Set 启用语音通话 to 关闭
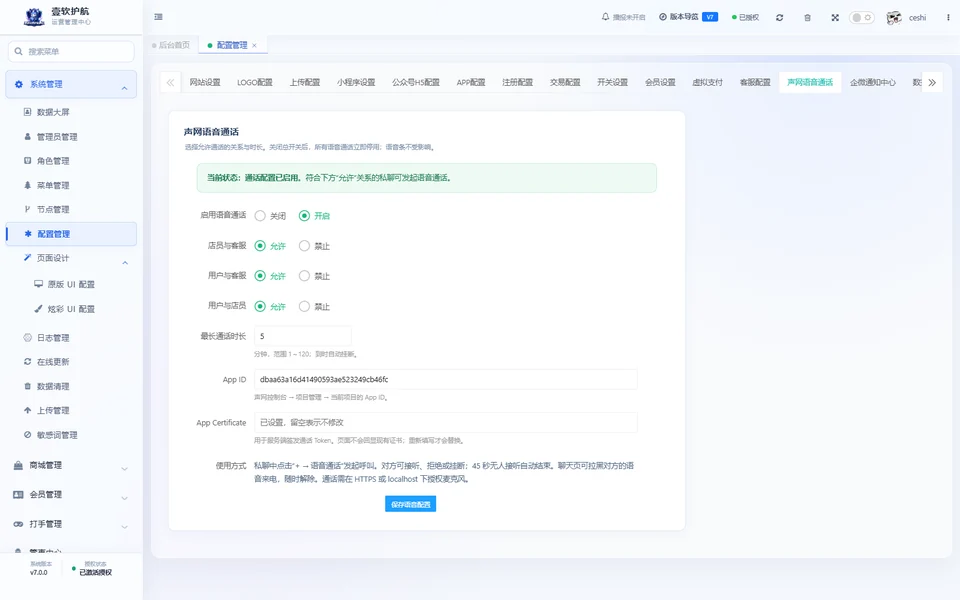 pyautogui.click(x=260, y=216)
